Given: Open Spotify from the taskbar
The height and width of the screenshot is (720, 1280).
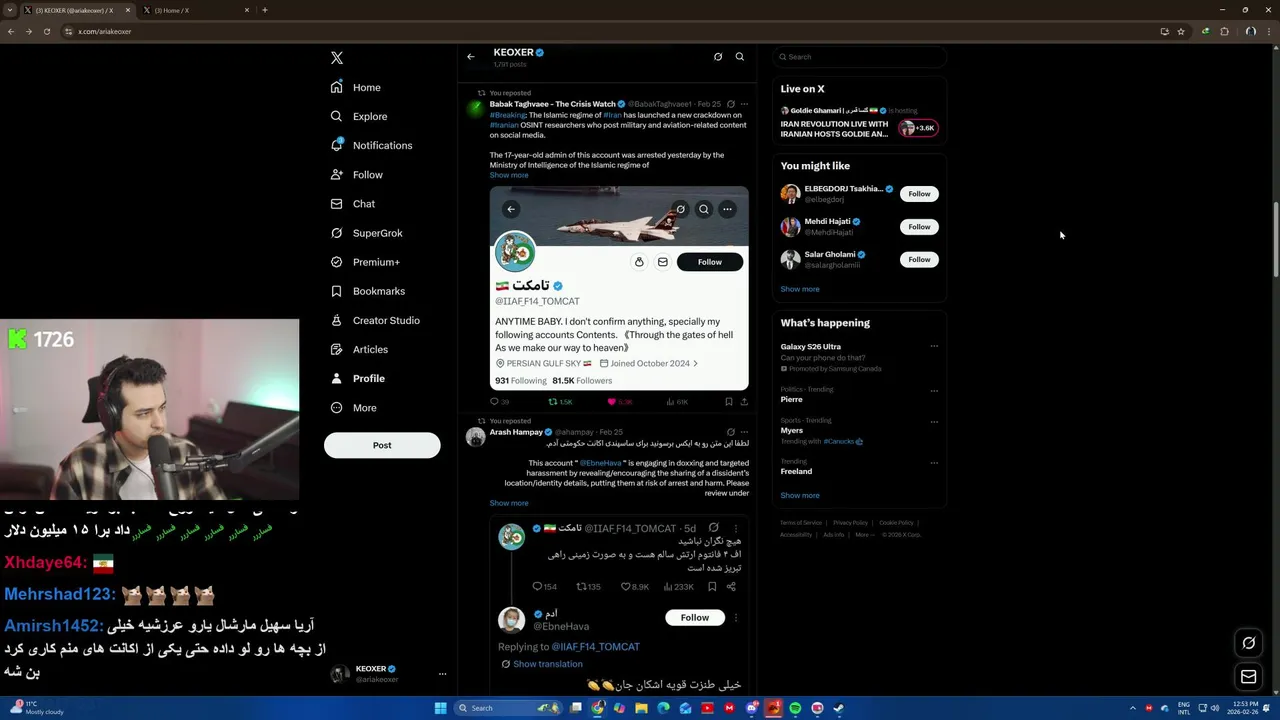Looking at the screenshot, I should [795, 708].
